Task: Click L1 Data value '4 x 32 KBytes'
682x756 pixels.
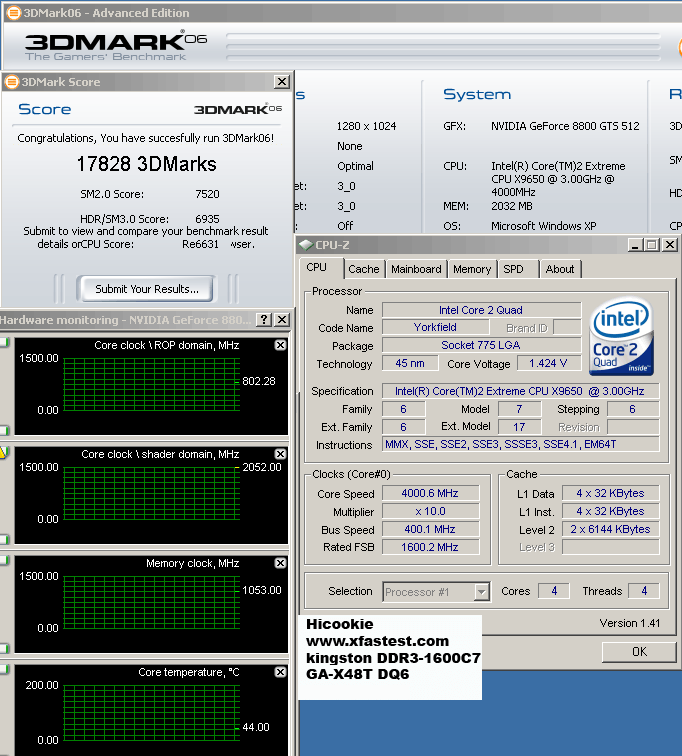Action: [610, 493]
